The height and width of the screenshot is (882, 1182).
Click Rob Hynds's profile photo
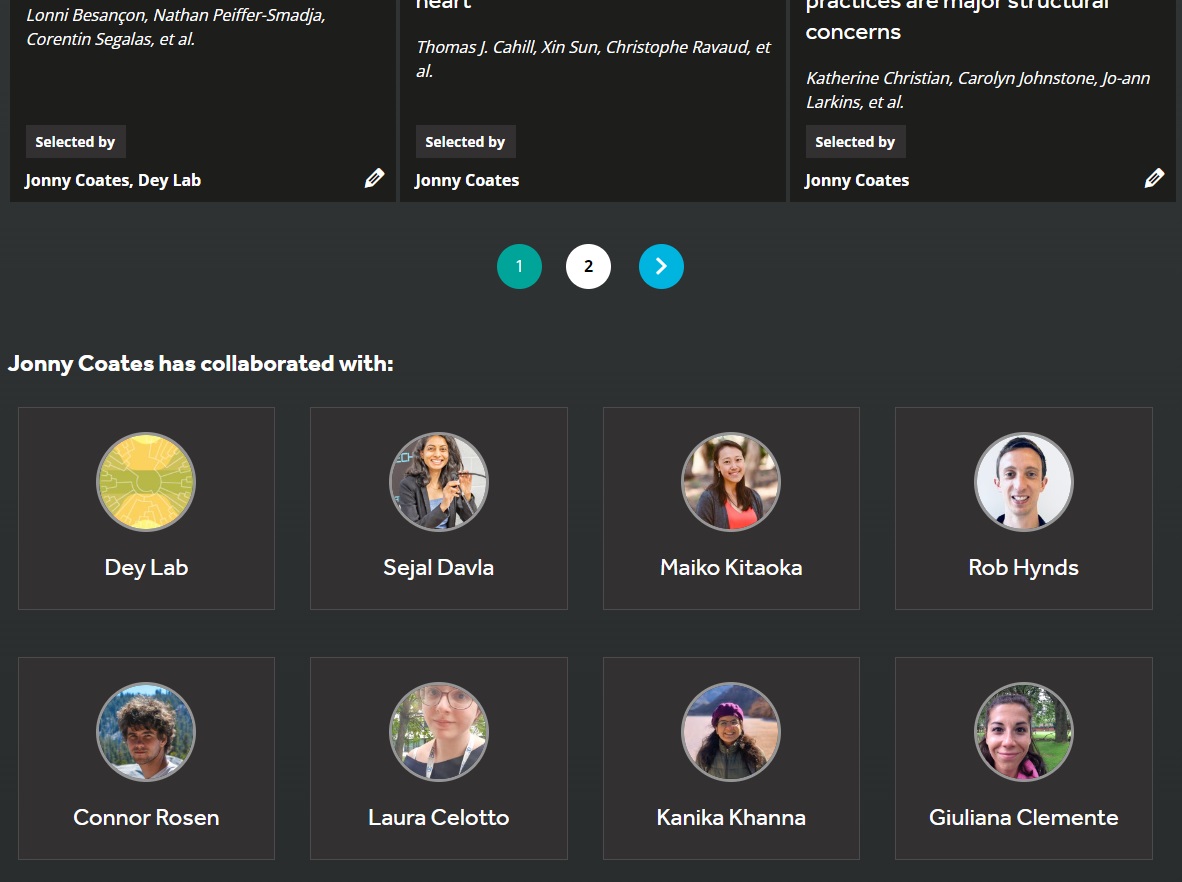(x=1023, y=482)
